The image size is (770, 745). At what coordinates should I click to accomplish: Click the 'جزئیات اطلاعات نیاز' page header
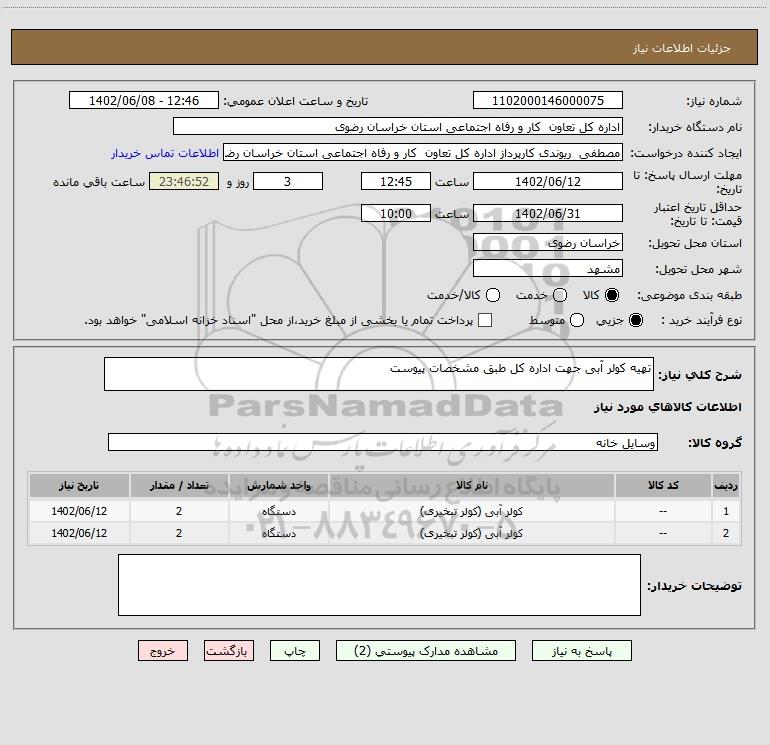(x=682, y=48)
